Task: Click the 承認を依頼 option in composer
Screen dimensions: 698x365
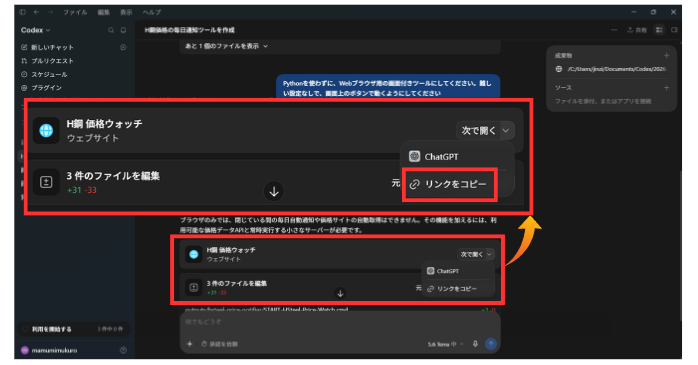Action: coord(220,344)
